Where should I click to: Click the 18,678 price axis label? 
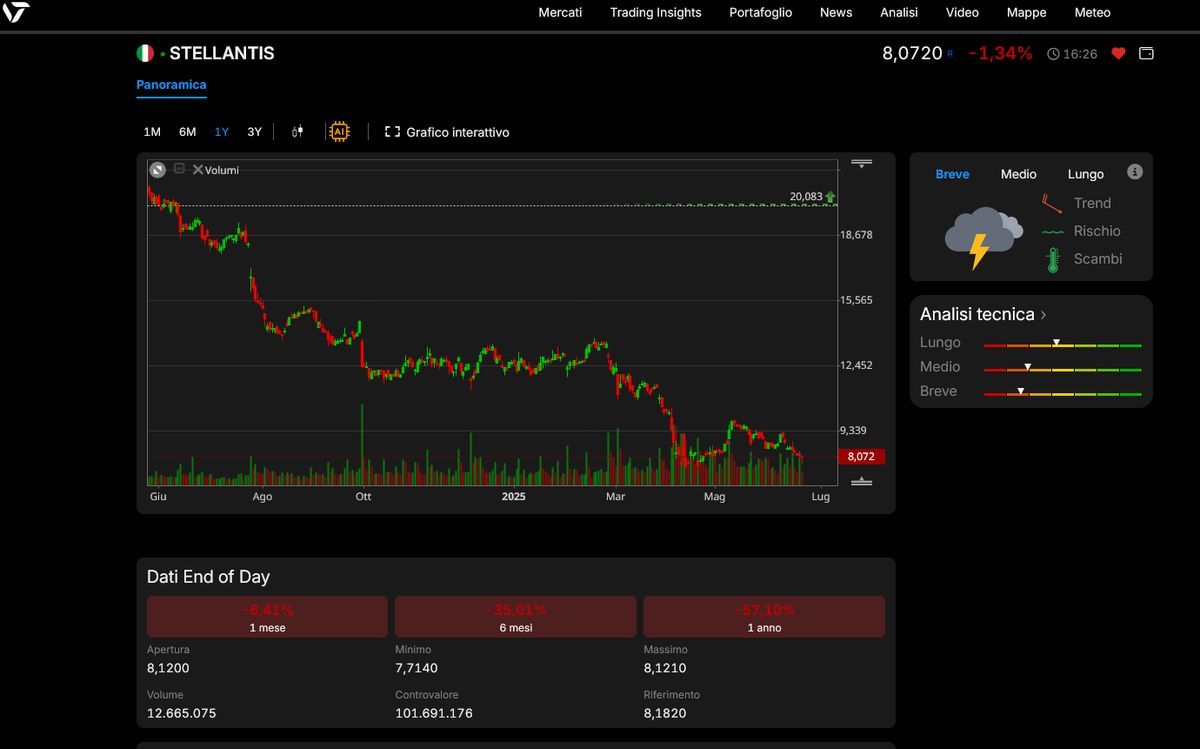tap(856, 235)
